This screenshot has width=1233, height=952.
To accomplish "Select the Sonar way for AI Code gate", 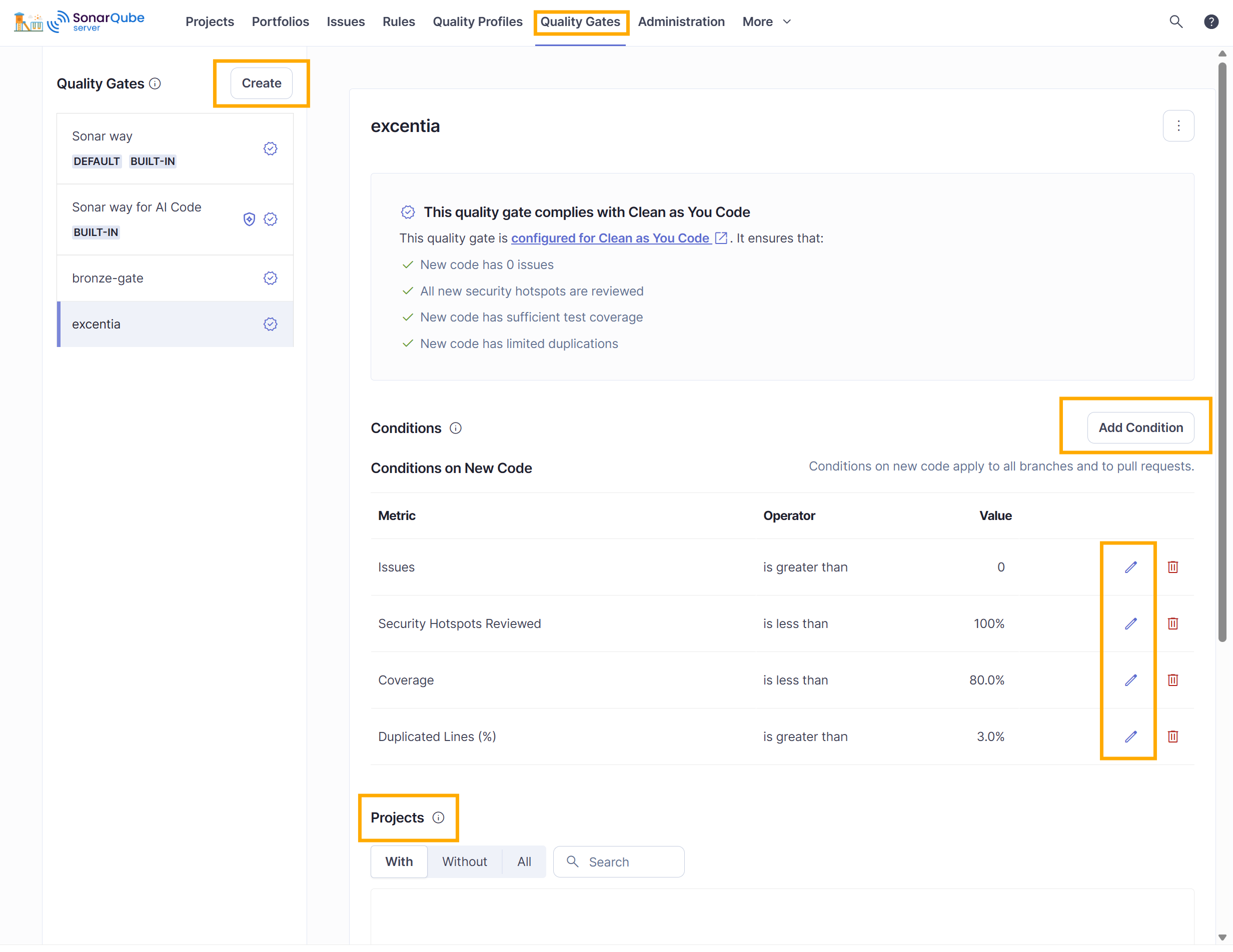I will [175, 219].
